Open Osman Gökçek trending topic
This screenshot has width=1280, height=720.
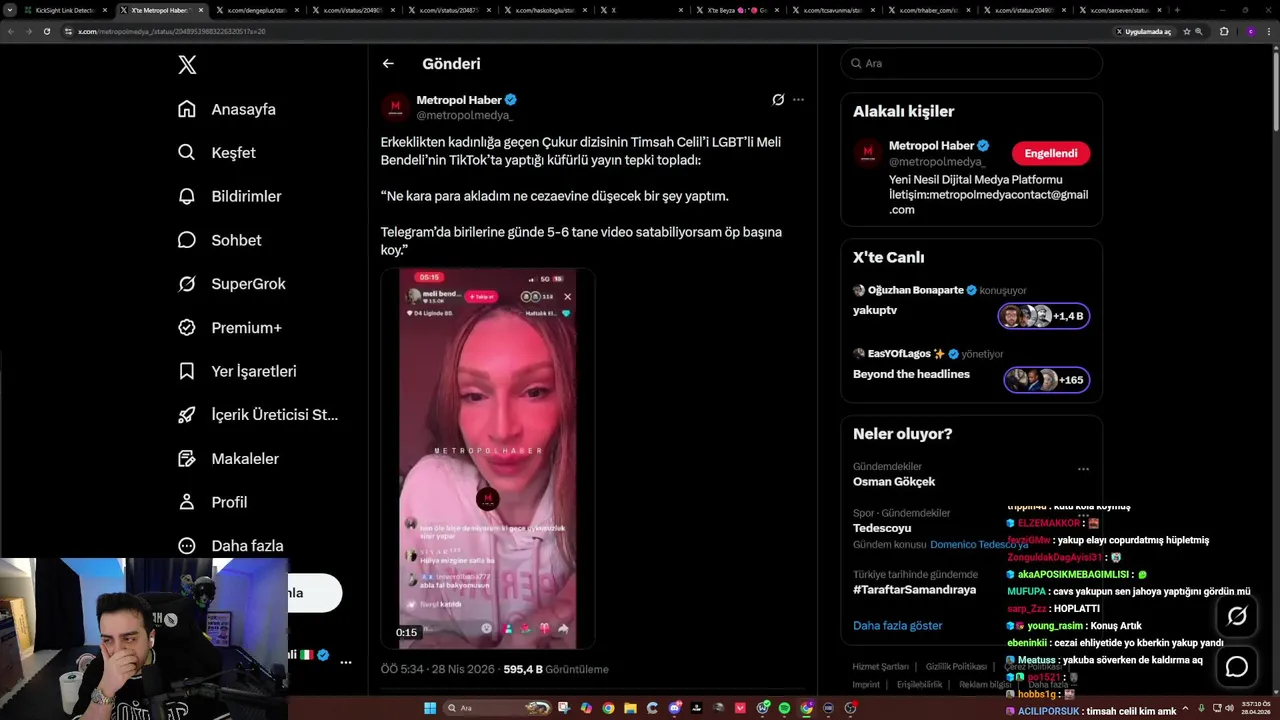tap(894, 482)
